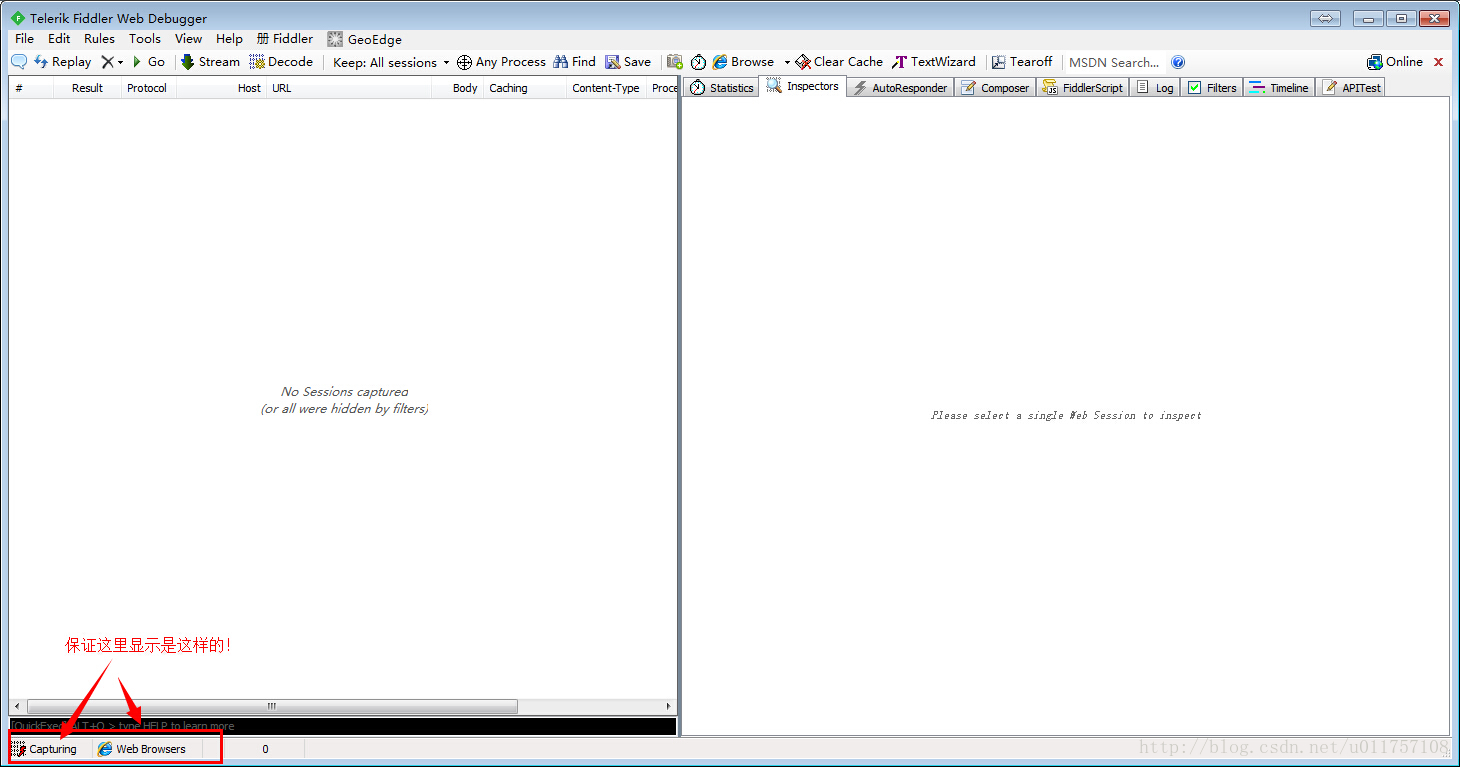The height and width of the screenshot is (767, 1460).
Task: Click the Fiddler title bar icon
Action: click(x=17, y=18)
